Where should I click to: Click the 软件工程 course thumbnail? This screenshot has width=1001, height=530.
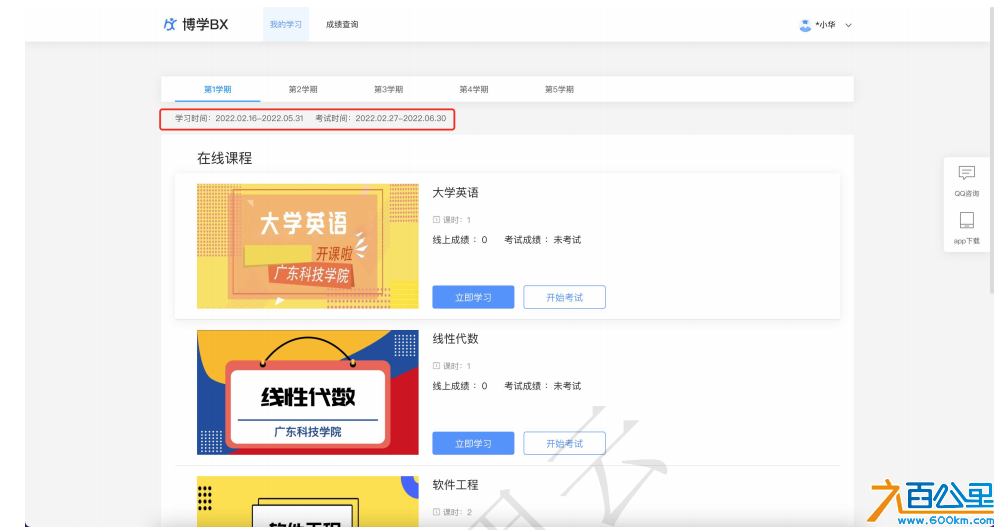pyautogui.click(x=308, y=501)
